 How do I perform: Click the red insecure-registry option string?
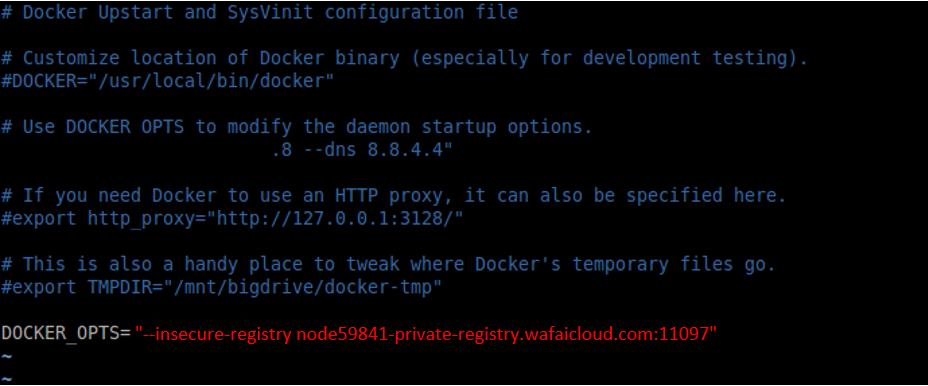point(426,334)
